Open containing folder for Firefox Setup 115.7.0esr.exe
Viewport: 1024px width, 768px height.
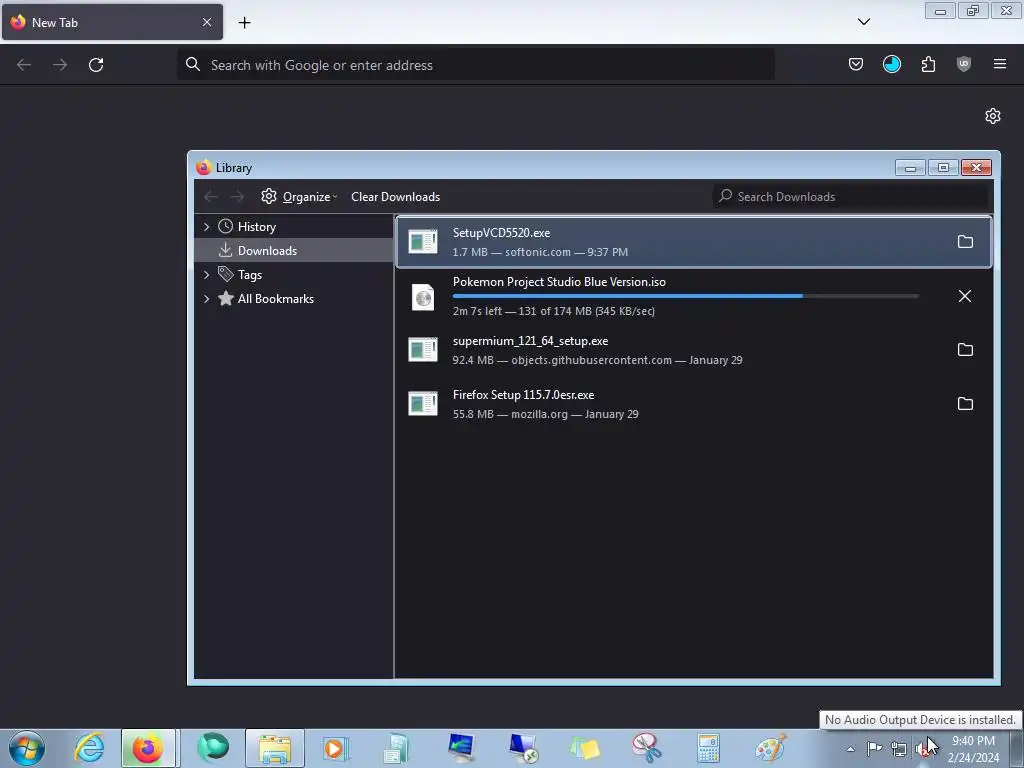click(965, 404)
